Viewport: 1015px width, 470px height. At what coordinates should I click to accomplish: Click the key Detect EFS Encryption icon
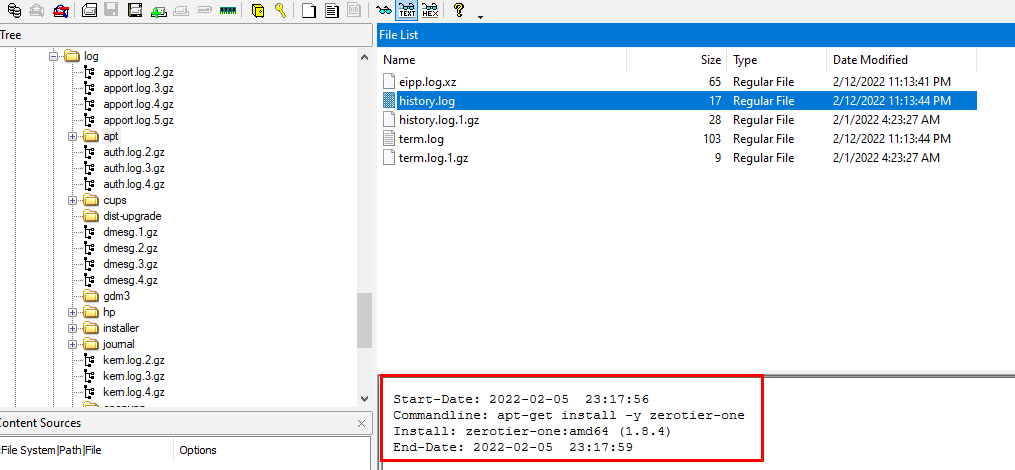[x=280, y=10]
